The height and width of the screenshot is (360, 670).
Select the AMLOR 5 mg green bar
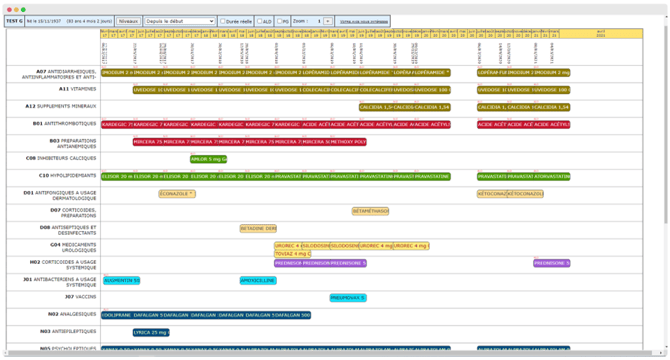click(x=209, y=159)
